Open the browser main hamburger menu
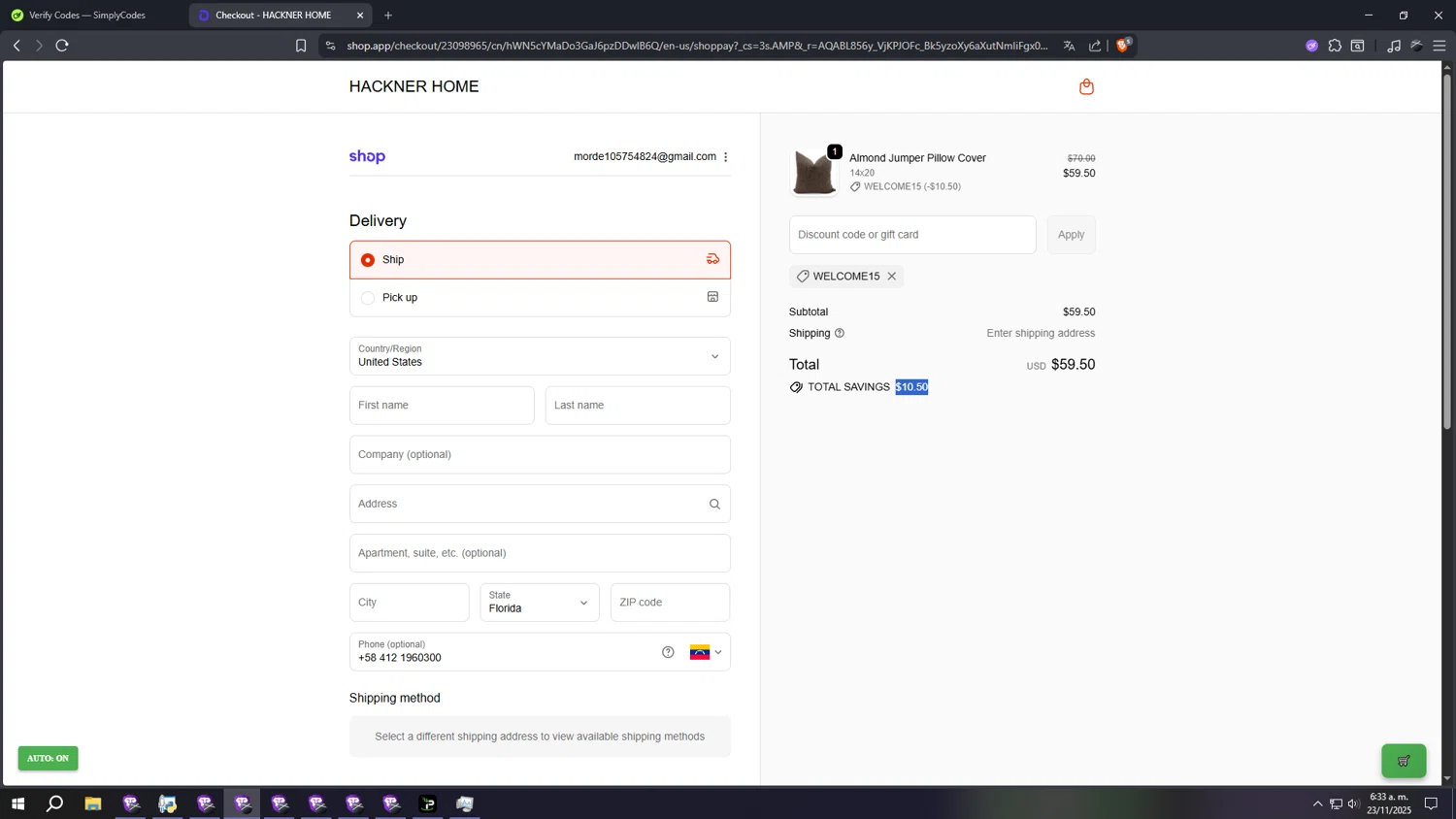This screenshot has width=1456, height=819. 1439,46
